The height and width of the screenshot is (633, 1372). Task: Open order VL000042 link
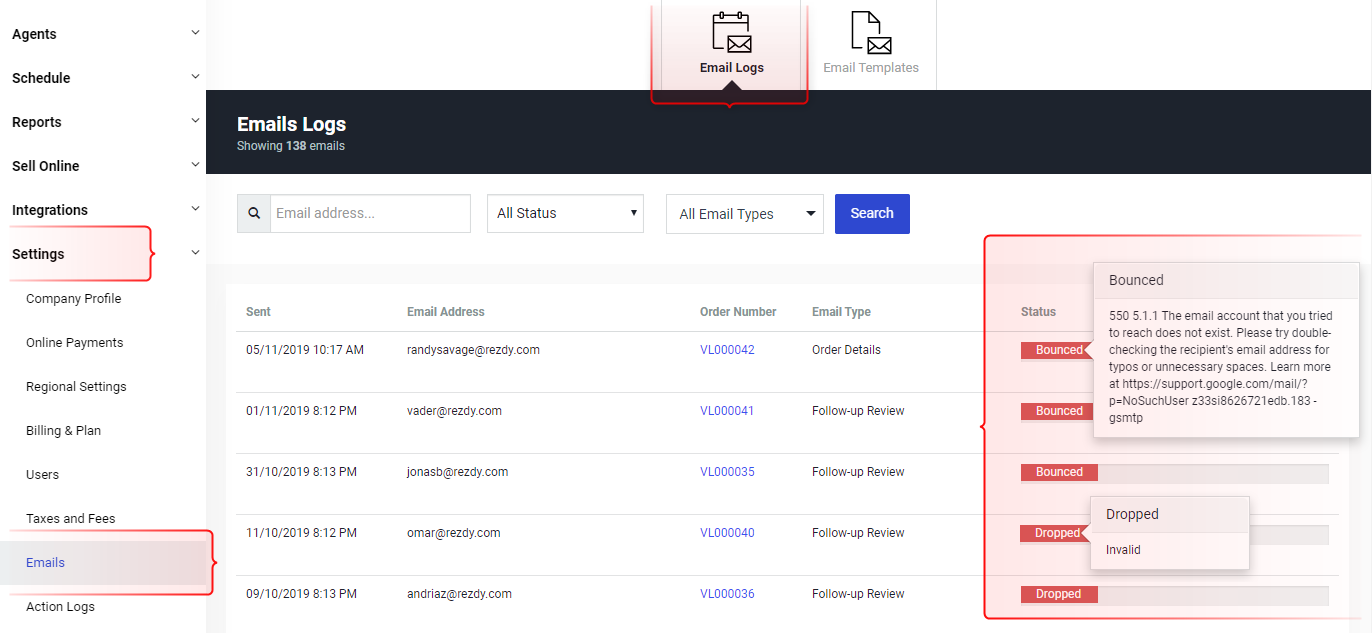click(x=727, y=350)
